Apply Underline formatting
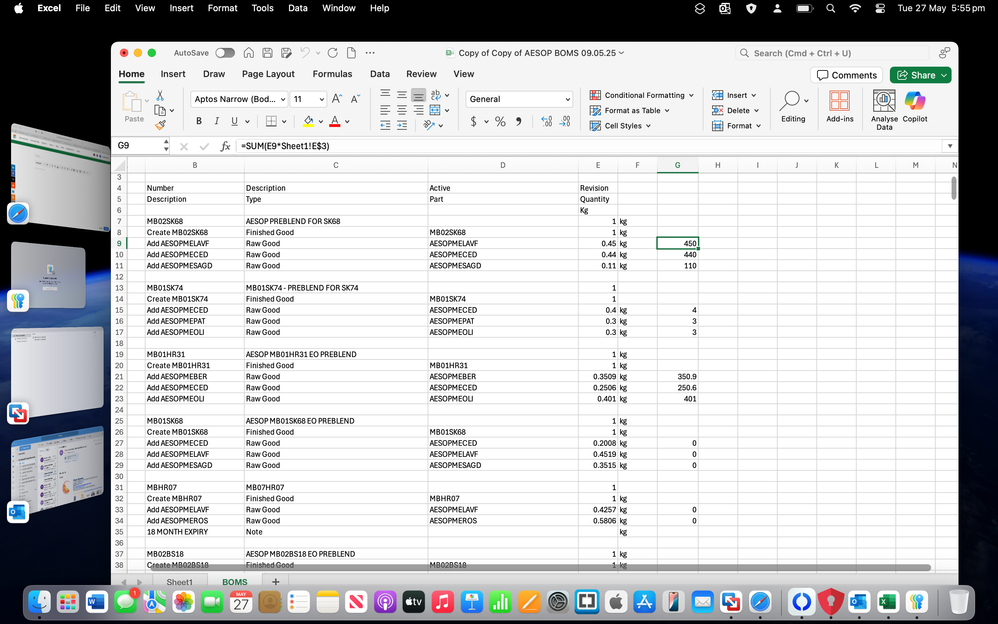 click(234, 121)
